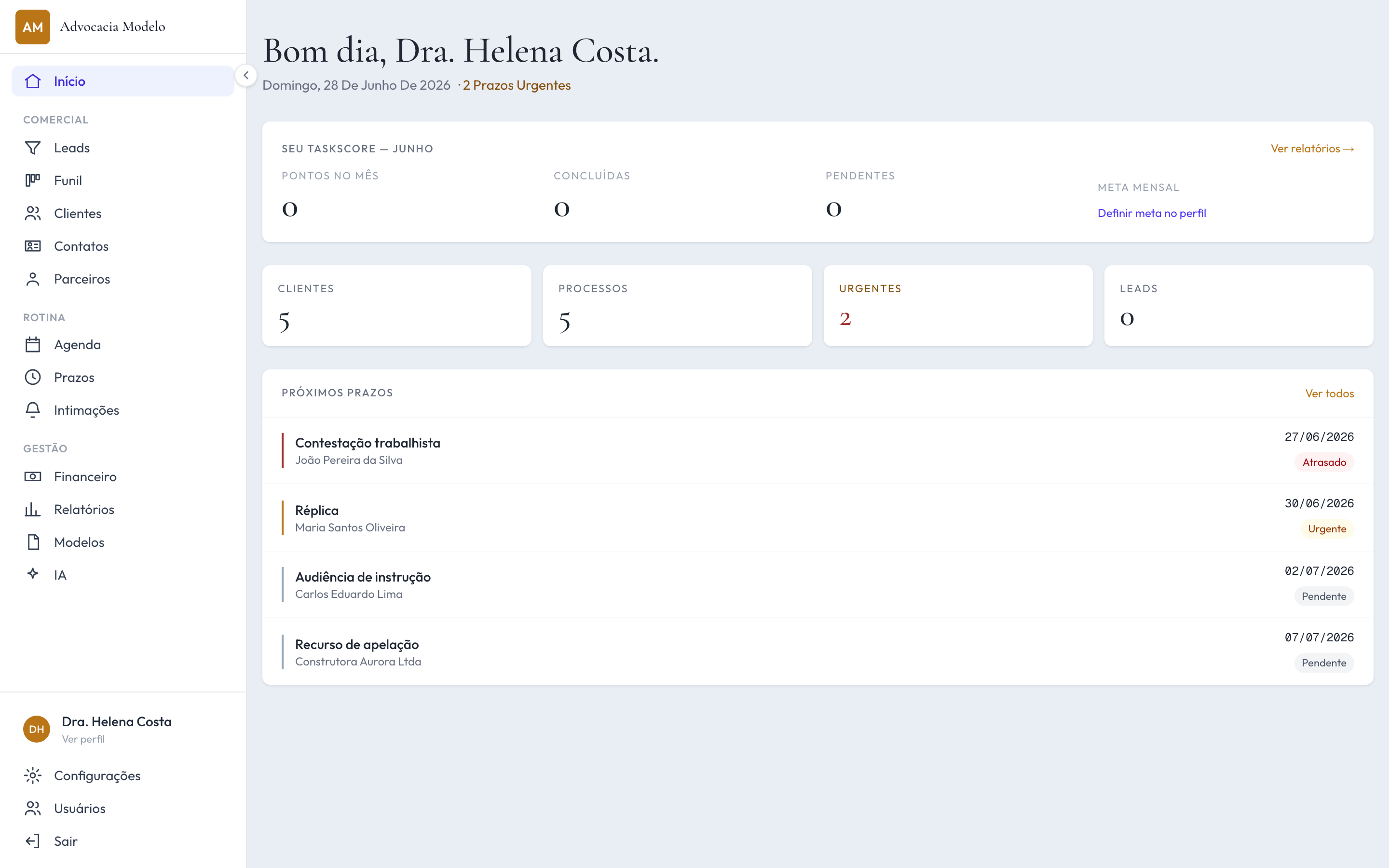This screenshot has height=868, width=1389.
Task: Click the Advocacia Modelo firm name
Action: point(112,27)
